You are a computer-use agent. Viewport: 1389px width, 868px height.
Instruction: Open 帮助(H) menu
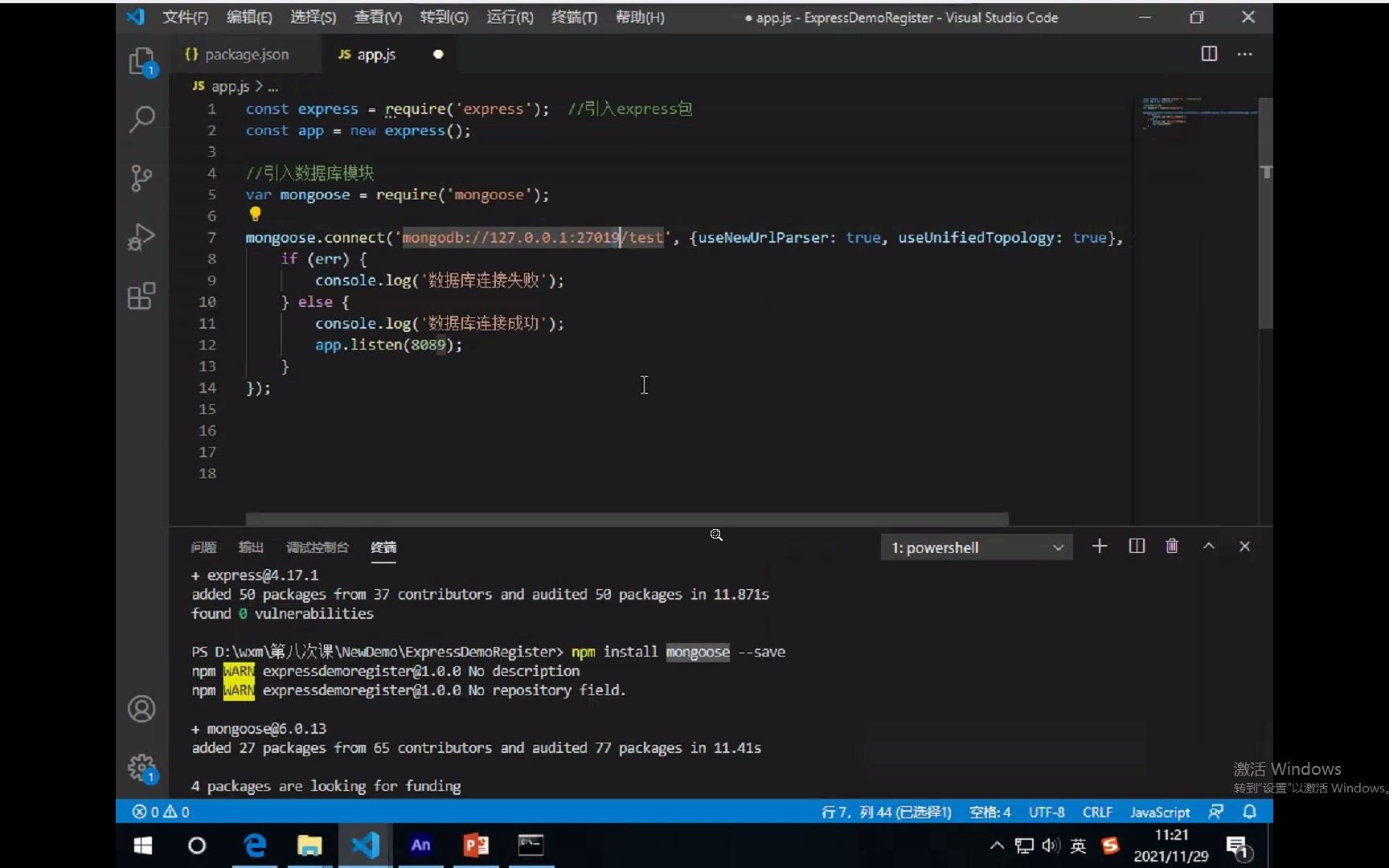click(640, 17)
